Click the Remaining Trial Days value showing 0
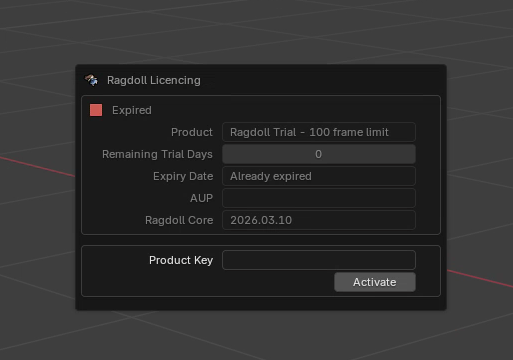 319,154
